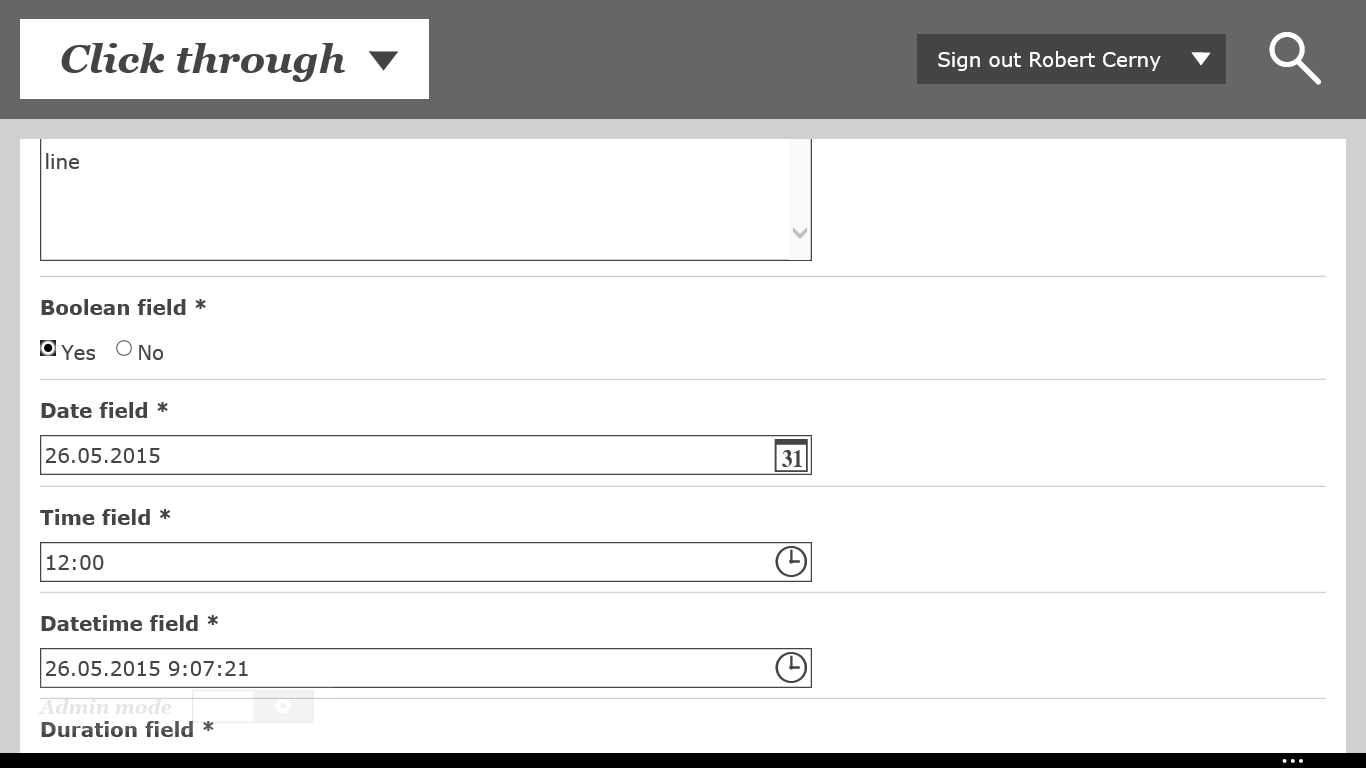This screenshot has height=768, width=1366.
Task: Click the Click through title menu
Action: pyautogui.click(x=203, y=59)
